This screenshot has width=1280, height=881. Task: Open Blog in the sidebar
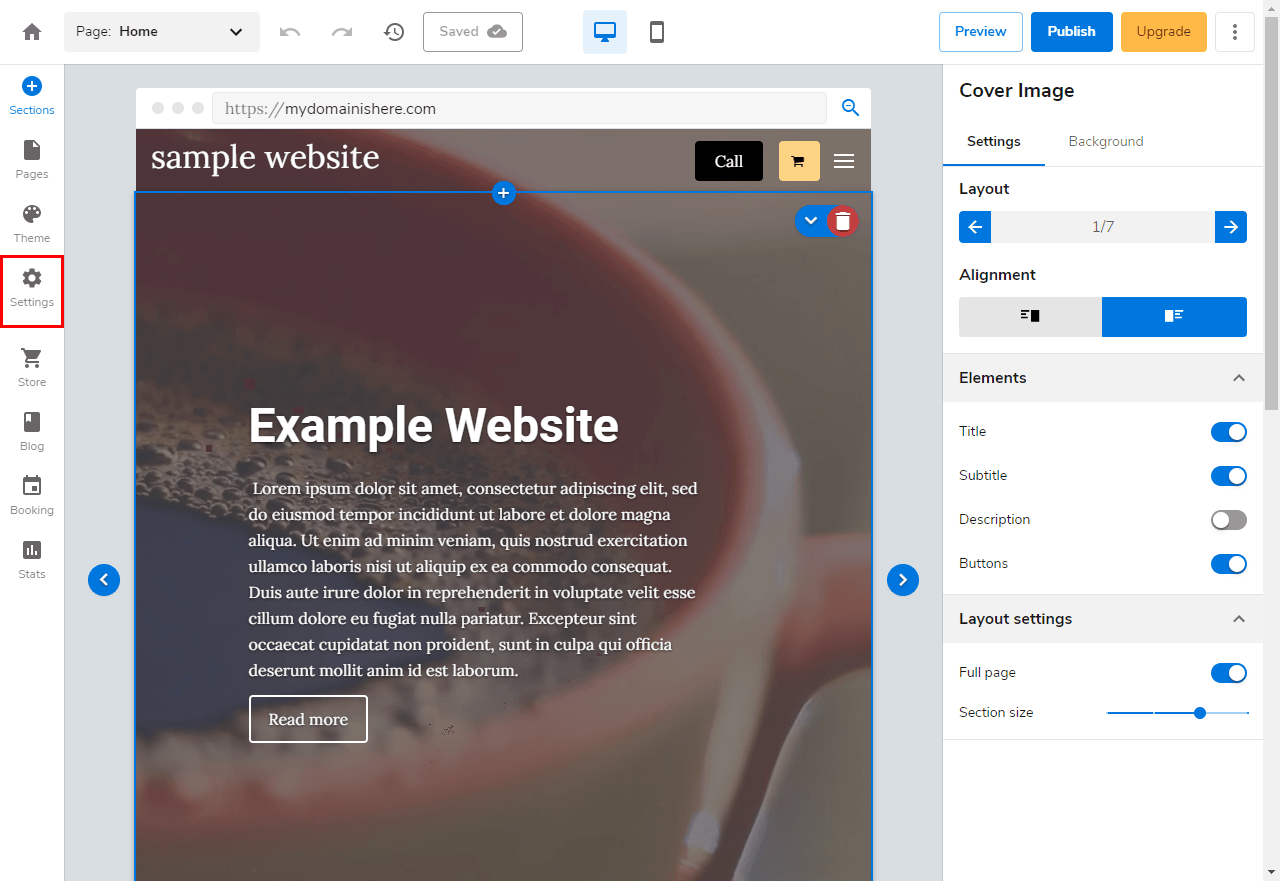point(32,432)
